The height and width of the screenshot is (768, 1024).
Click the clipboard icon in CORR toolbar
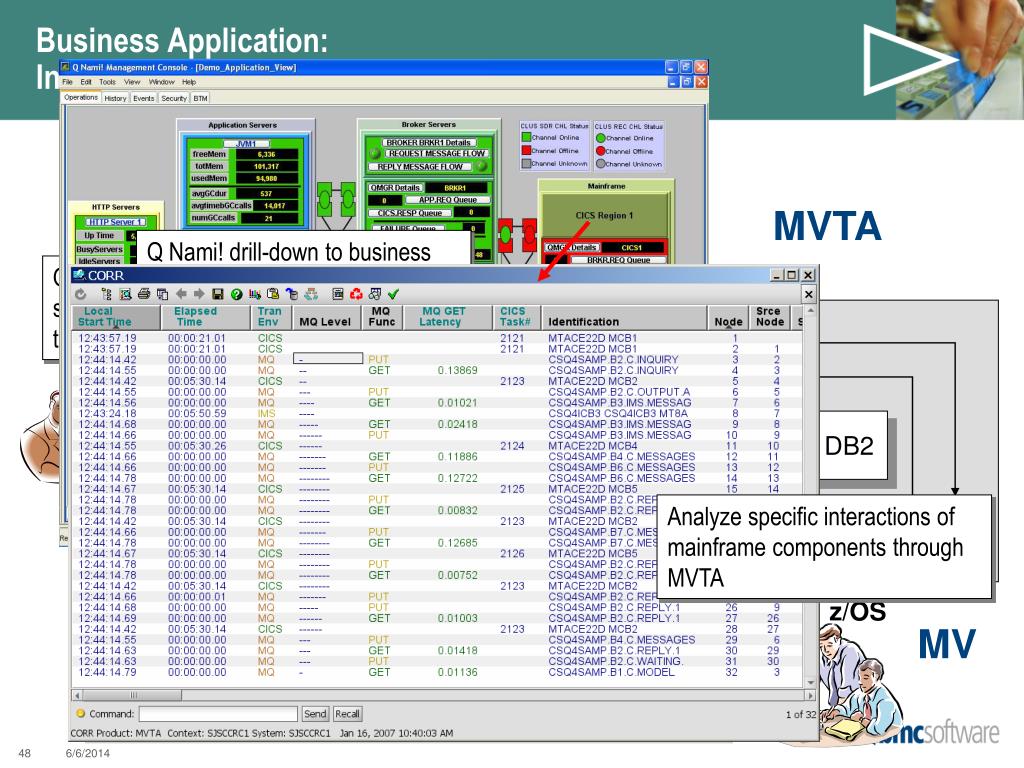(273, 294)
